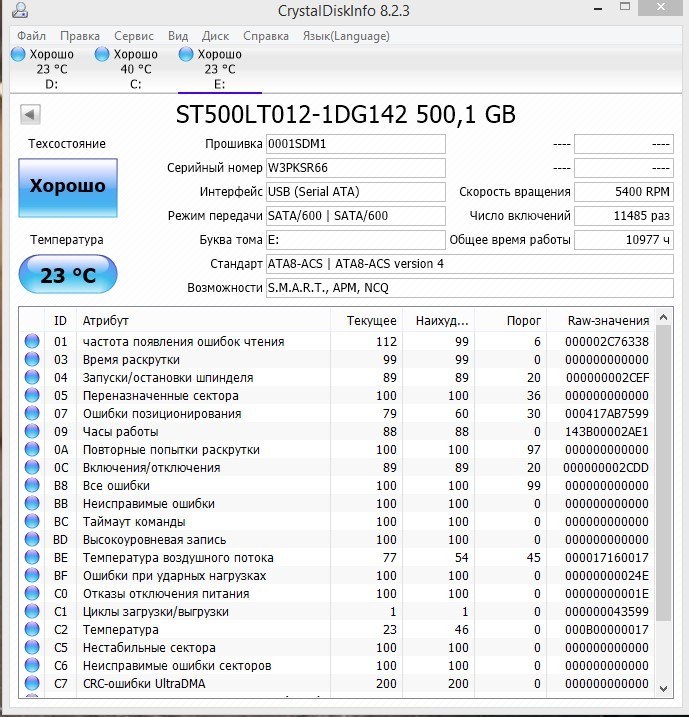Click status icon for Отказы отключения питания row
689x717 pixels.
click(x=32, y=593)
